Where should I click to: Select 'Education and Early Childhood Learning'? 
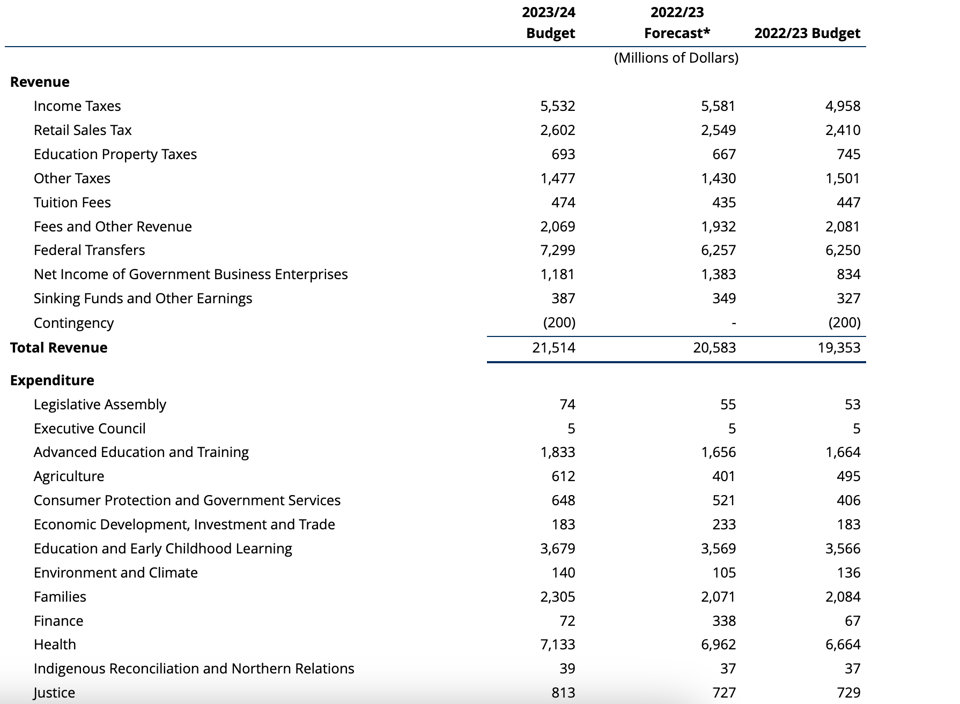pyautogui.click(x=163, y=549)
